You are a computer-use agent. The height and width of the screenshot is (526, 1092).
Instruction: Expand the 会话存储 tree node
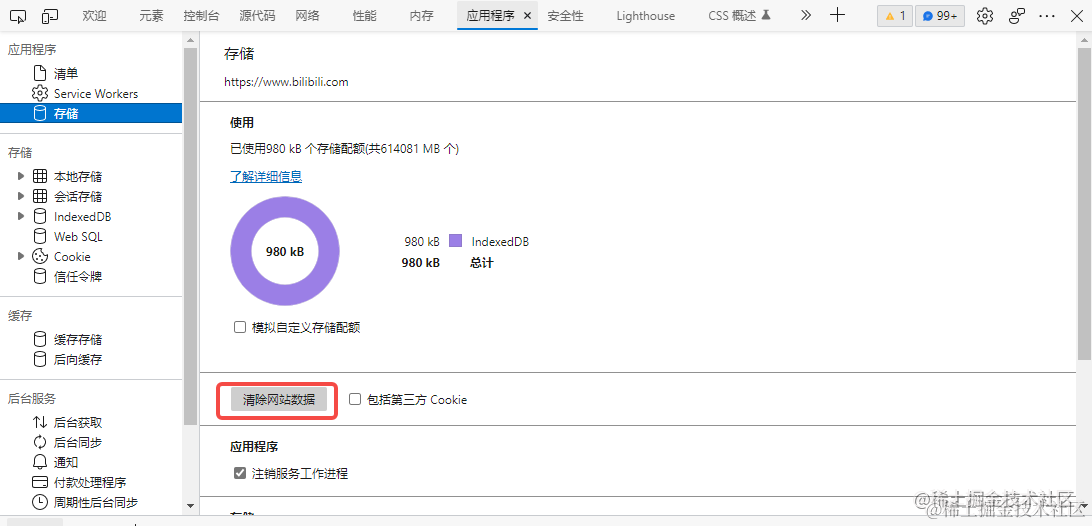tap(21, 196)
